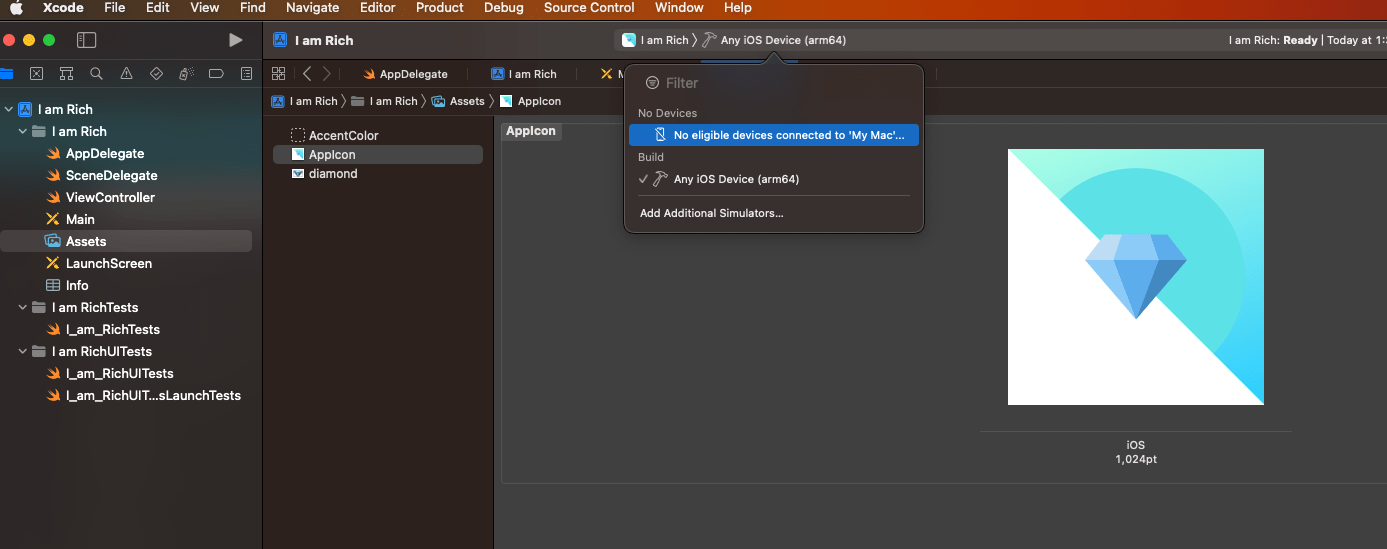Open the Source Control menu

tap(589, 8)
